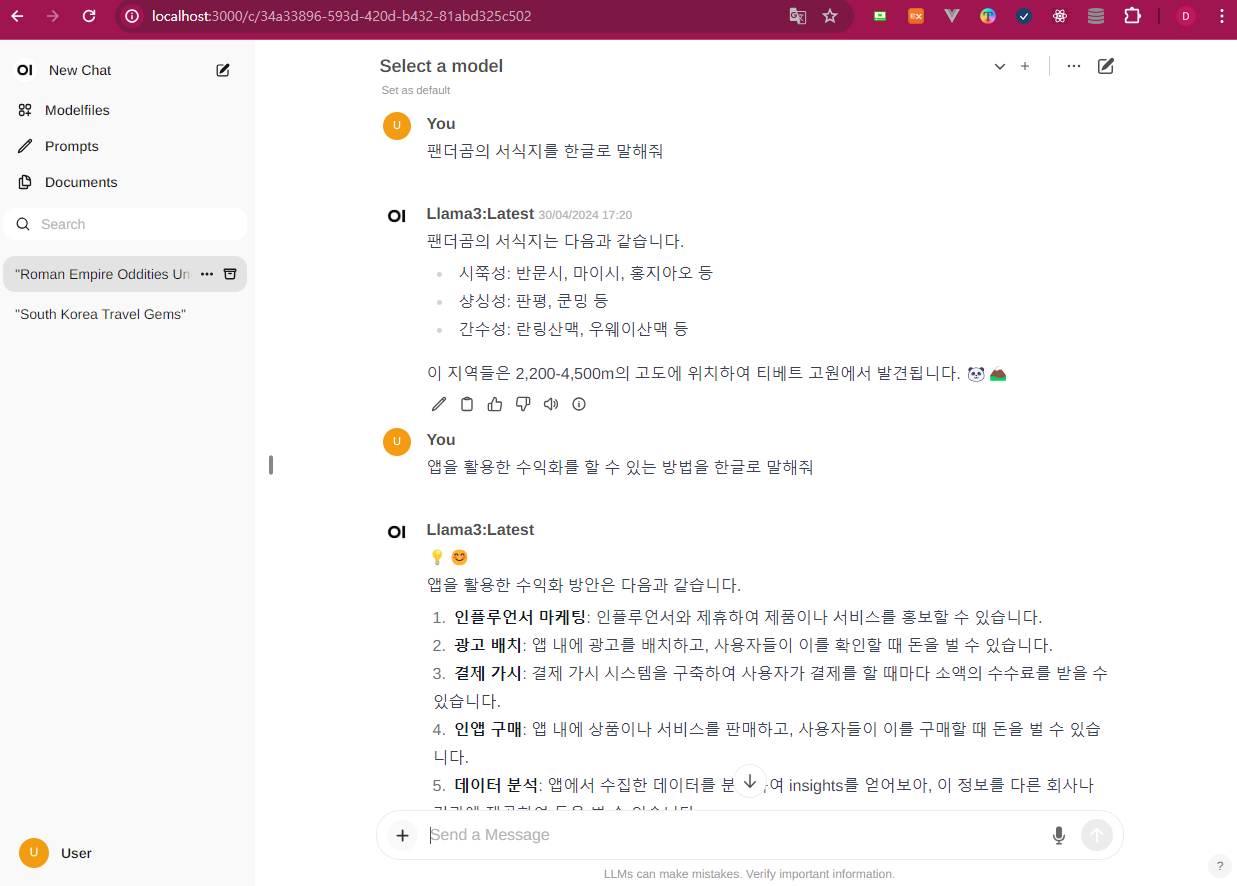Toggle sidebar with the vertical handle

pyautogui.click(x=271, y=465)
